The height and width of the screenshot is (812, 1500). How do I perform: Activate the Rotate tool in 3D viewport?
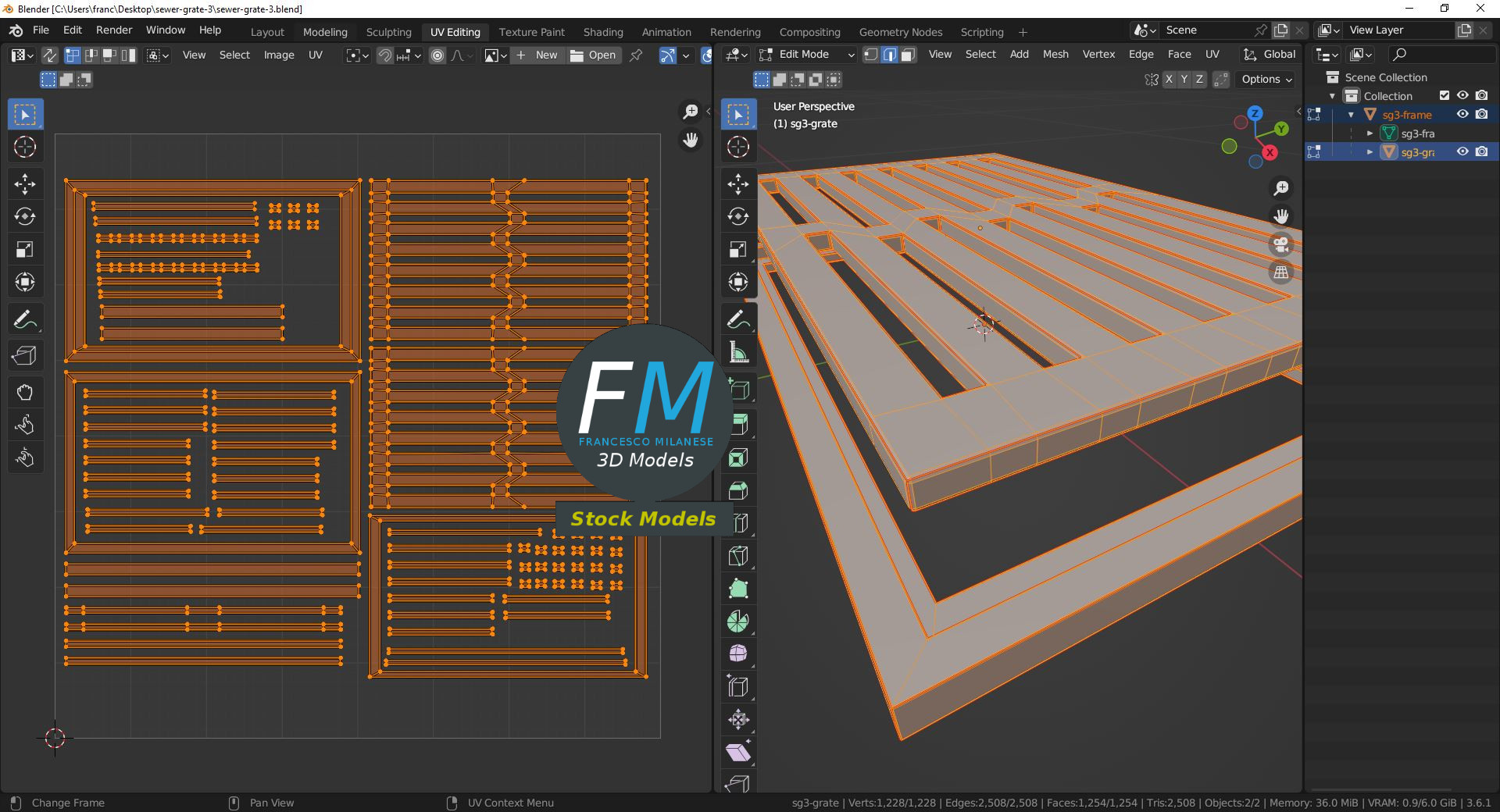pos(738,217)
